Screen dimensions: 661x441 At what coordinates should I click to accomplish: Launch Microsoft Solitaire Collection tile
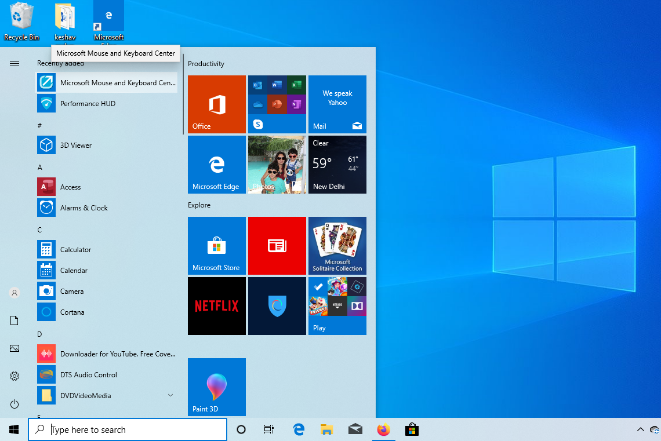(337, 245)
